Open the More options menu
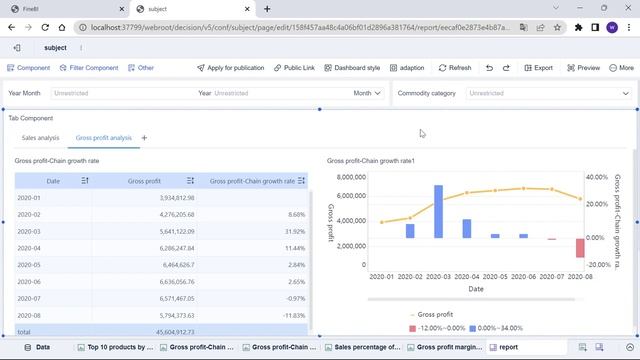Viewport: 640px width, 360px height. coord(622,68)
